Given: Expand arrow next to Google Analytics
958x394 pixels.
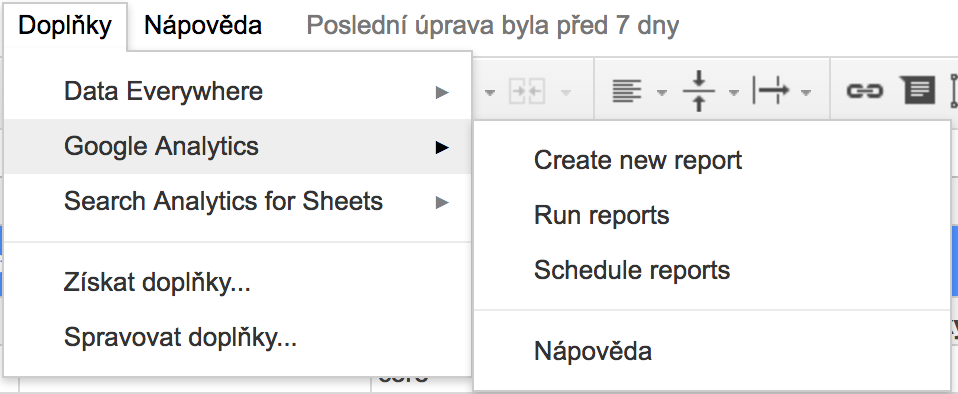Looking at the screenshot, I should (x=442, y=147).
